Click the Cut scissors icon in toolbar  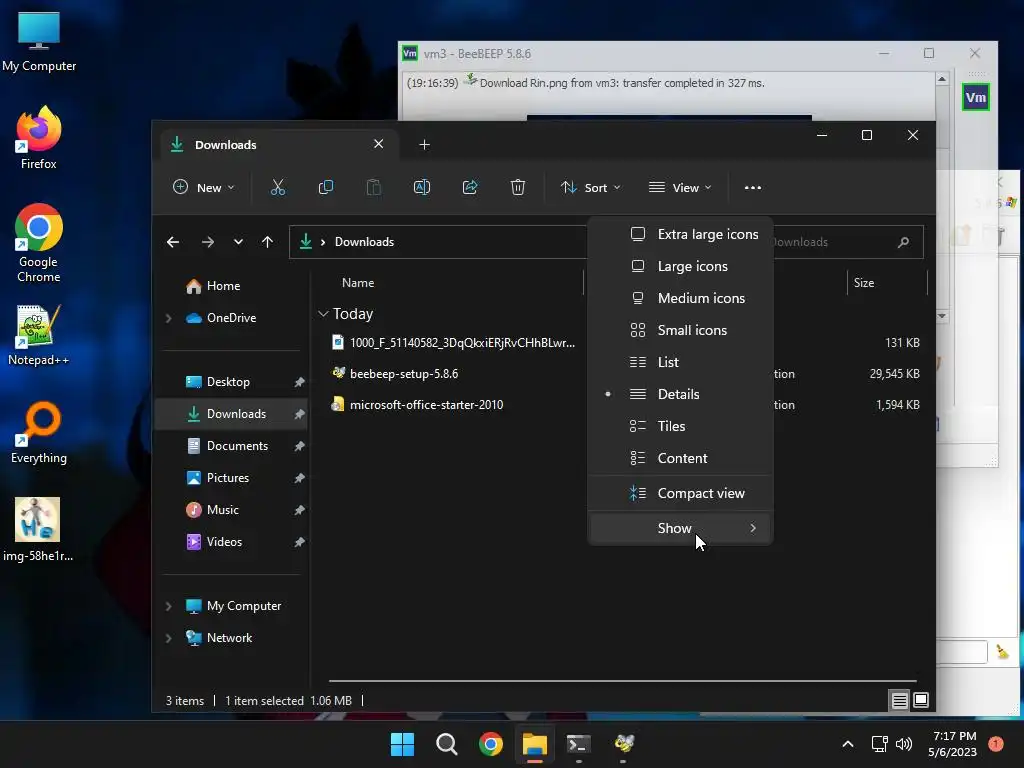click(278, 187)
